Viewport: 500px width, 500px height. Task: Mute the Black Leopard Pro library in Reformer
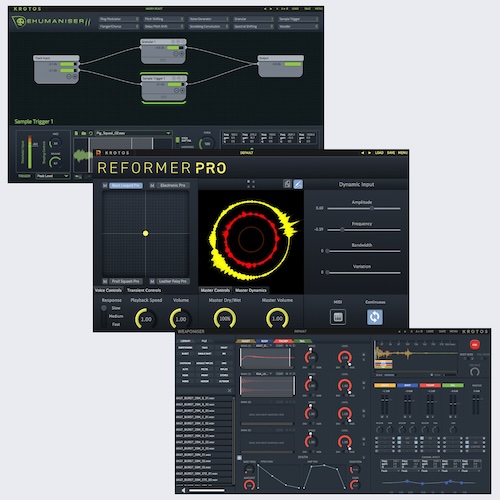click(105, 185)
